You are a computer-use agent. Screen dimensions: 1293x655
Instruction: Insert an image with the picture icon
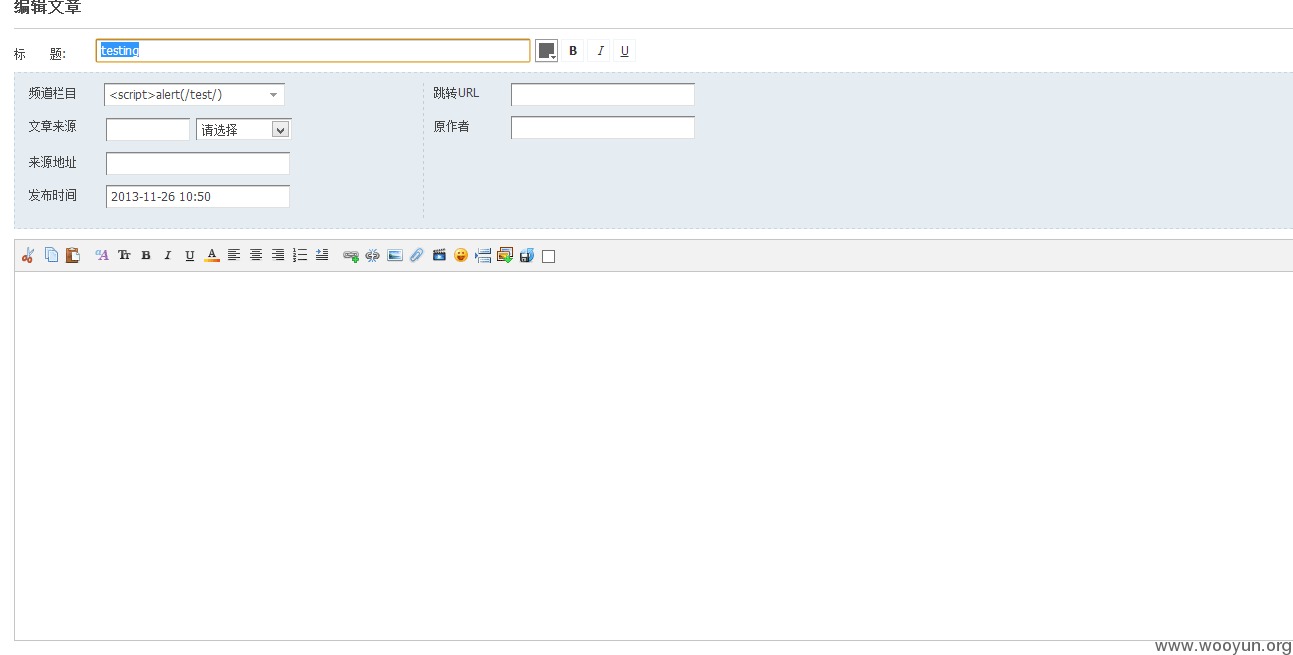(x=395, y=255)
